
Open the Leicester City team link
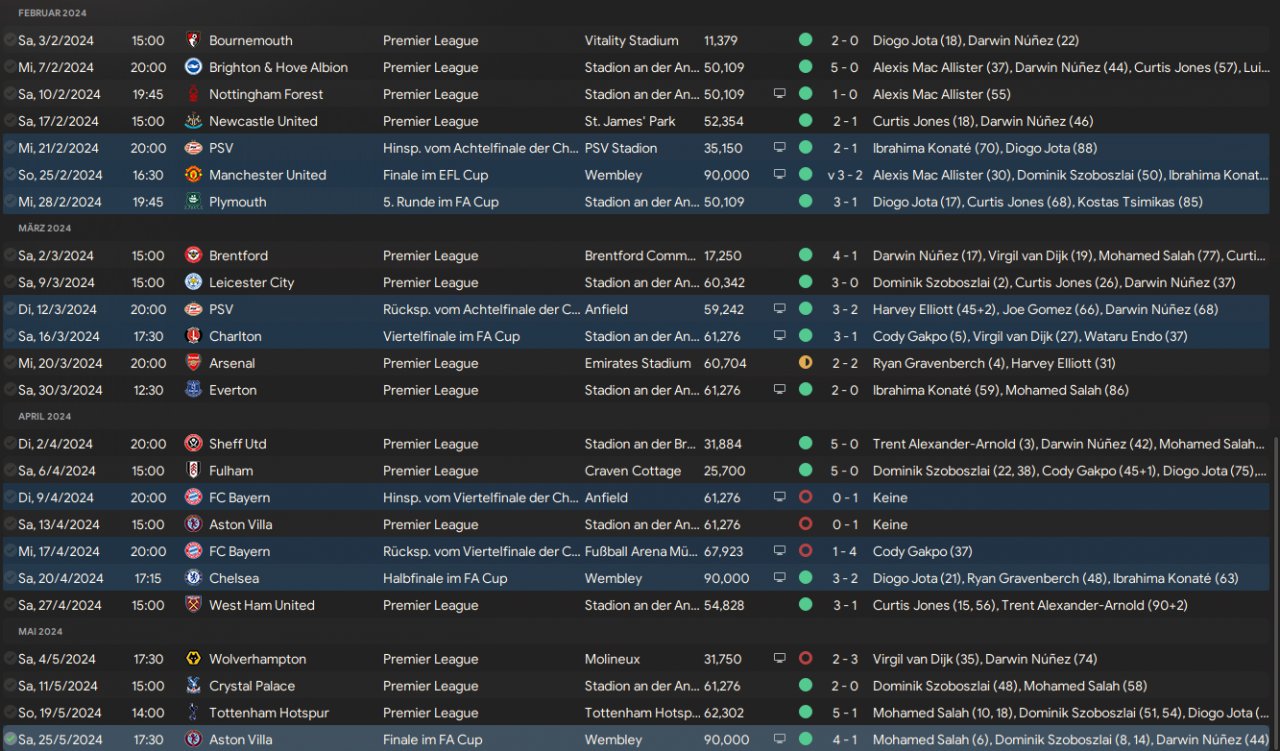point(251,283)
